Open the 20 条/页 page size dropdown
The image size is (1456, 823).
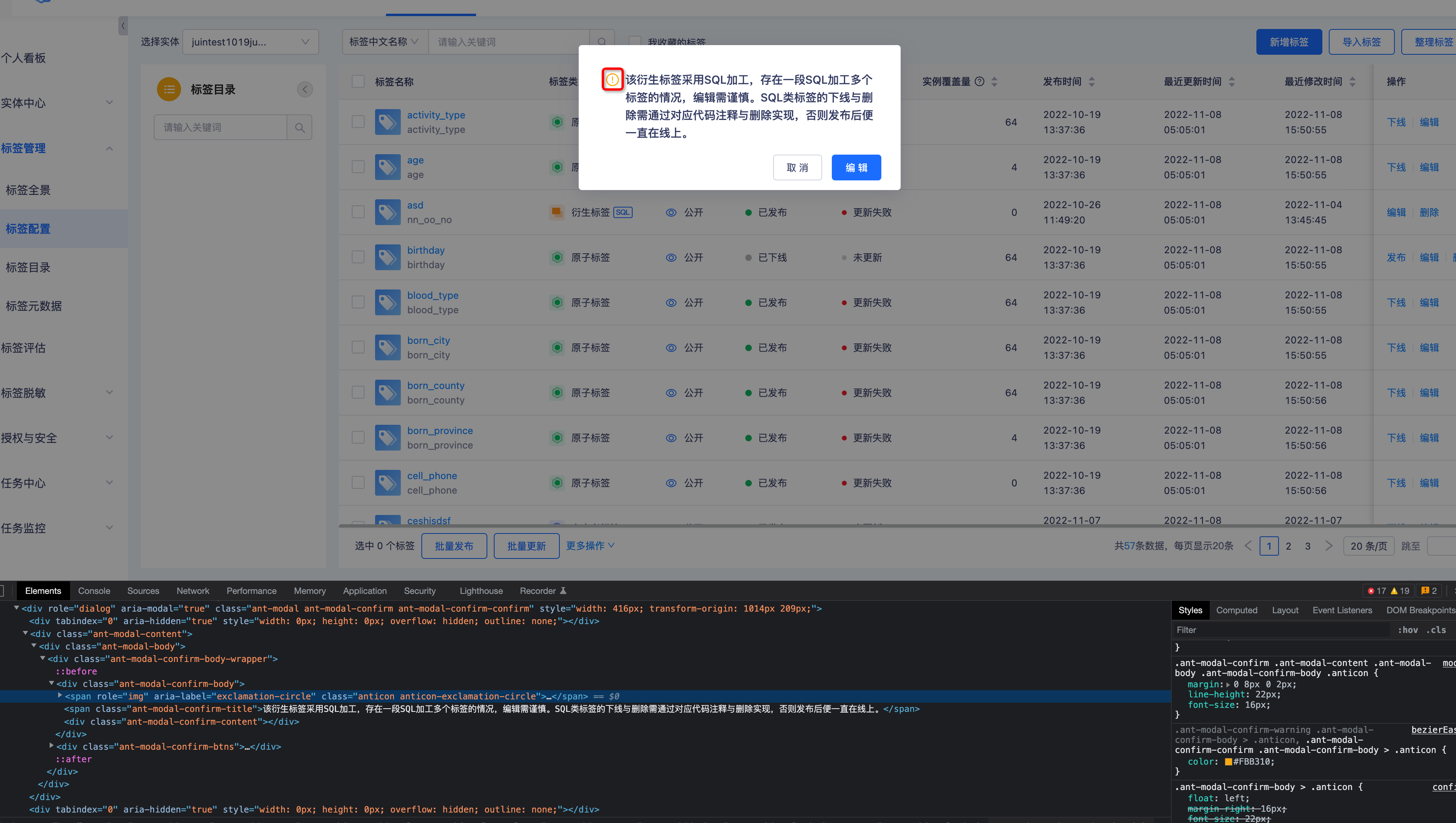coord(1368,545)
